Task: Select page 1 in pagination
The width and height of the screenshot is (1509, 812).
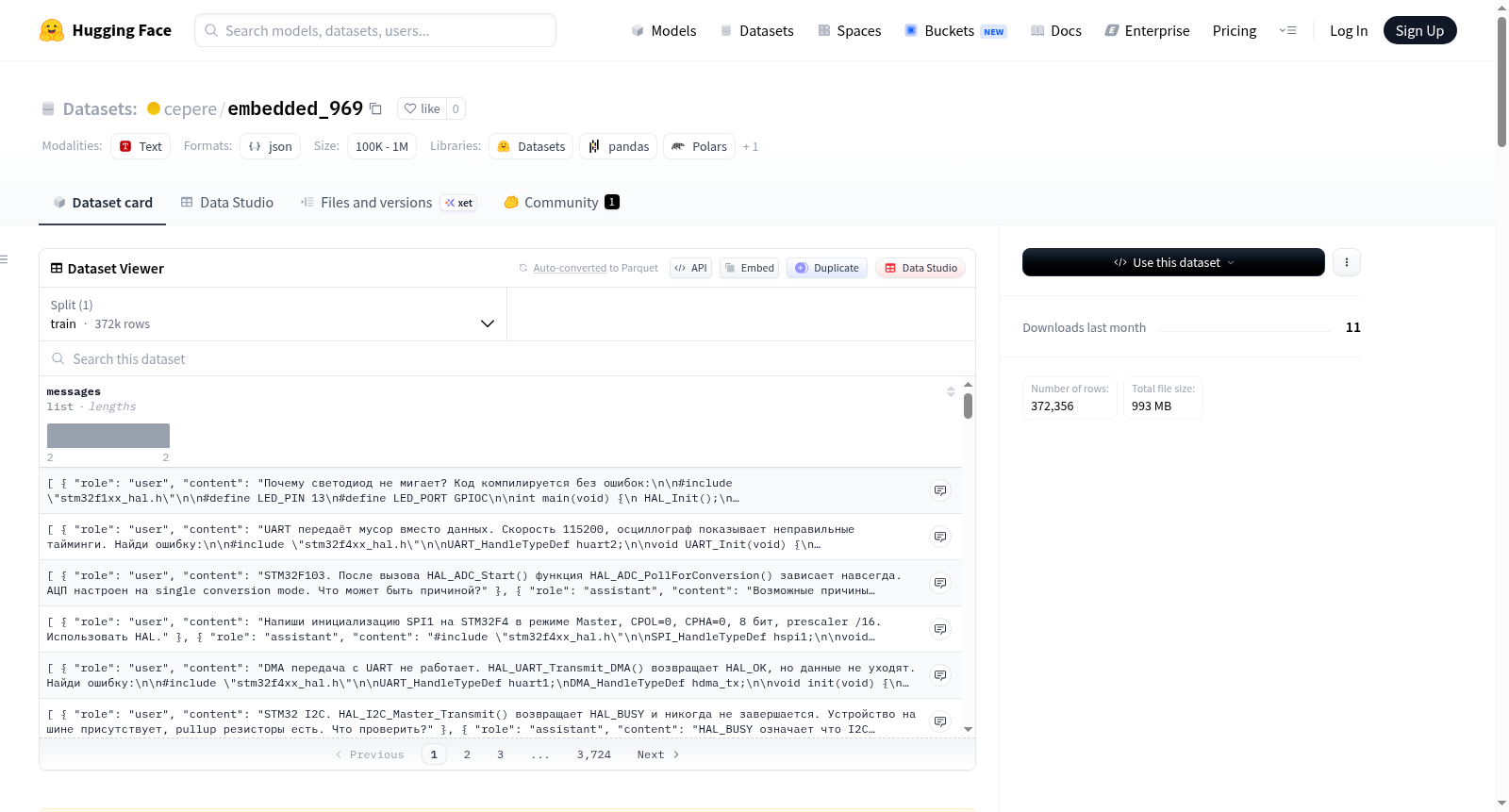Action: point(434,754)
